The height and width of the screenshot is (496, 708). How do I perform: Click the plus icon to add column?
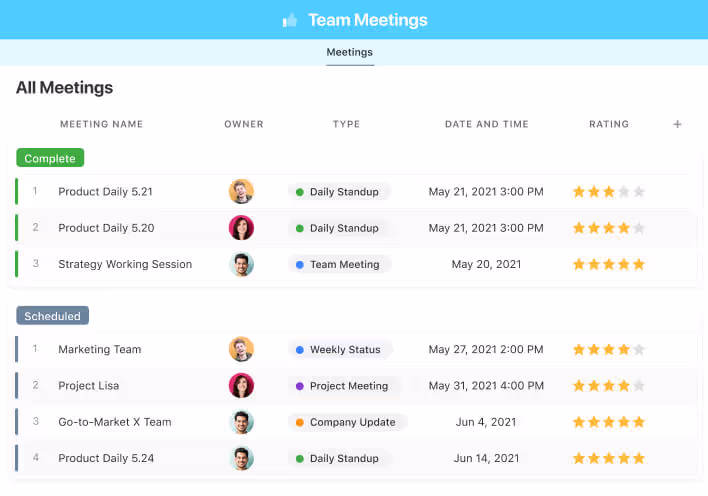pyautogui.click(x=677, y=124)
